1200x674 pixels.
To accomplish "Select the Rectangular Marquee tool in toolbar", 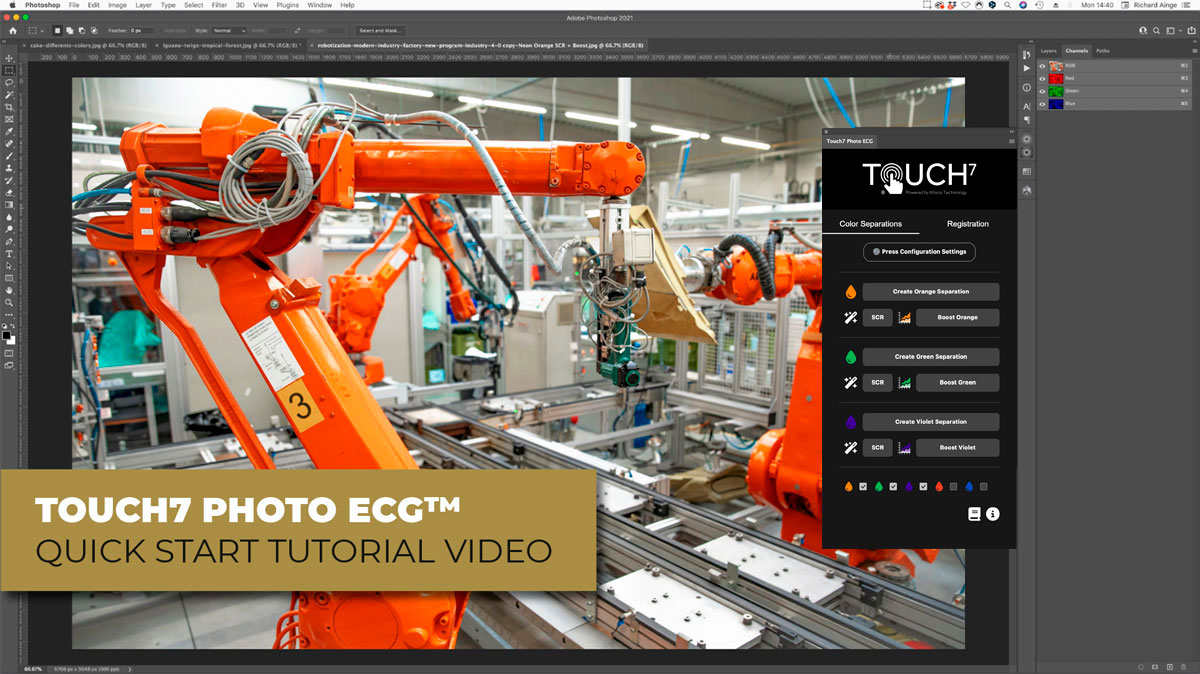I will tap(9, 70).
